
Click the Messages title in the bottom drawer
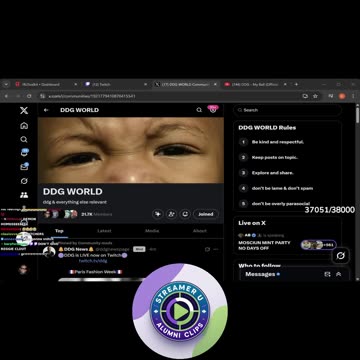(x=260, y=274)
